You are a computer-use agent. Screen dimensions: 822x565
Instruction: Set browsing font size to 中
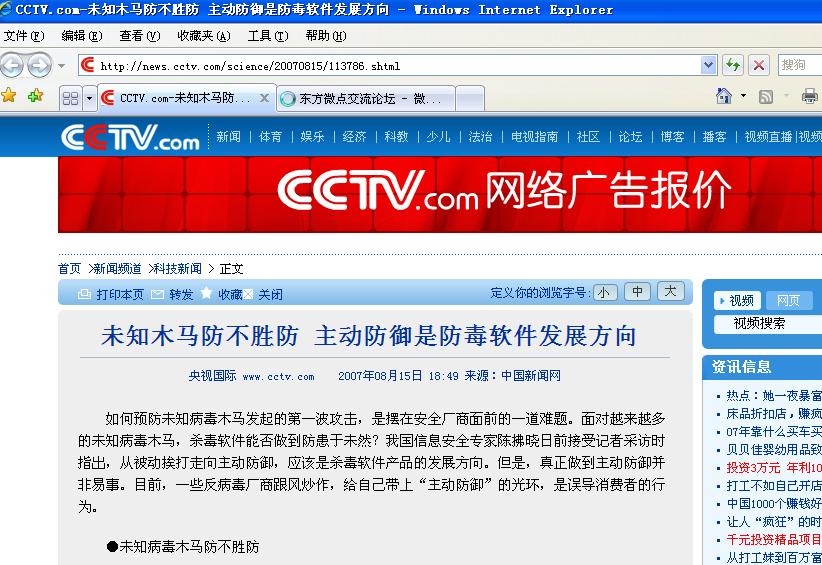click(x=637, y=291)
